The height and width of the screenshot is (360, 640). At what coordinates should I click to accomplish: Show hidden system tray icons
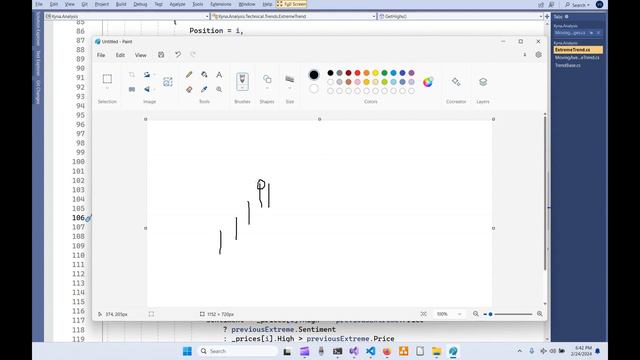tap(519, 351)
